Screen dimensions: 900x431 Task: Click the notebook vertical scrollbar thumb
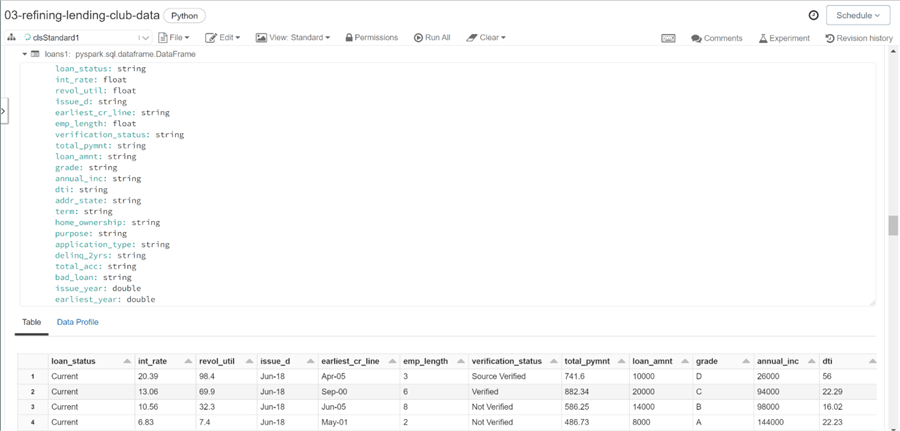(x=893, y=226)
